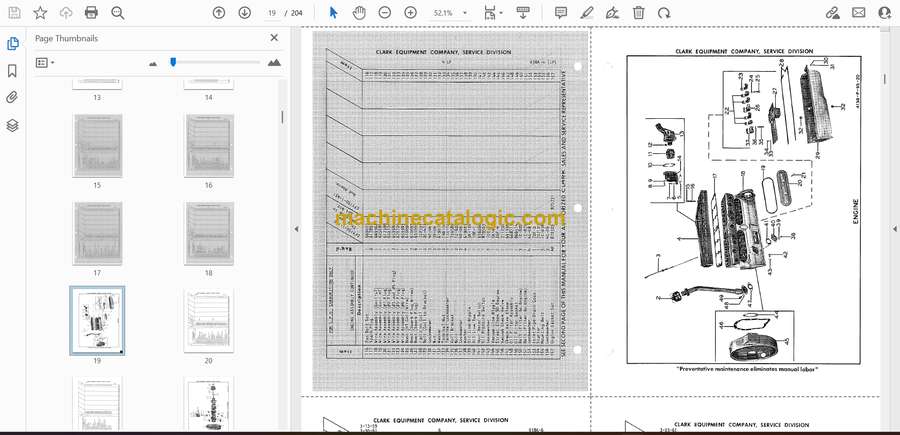The image size is (900, 435).
Task: Click the read mode keyboard-style icon
Action: 523,13
